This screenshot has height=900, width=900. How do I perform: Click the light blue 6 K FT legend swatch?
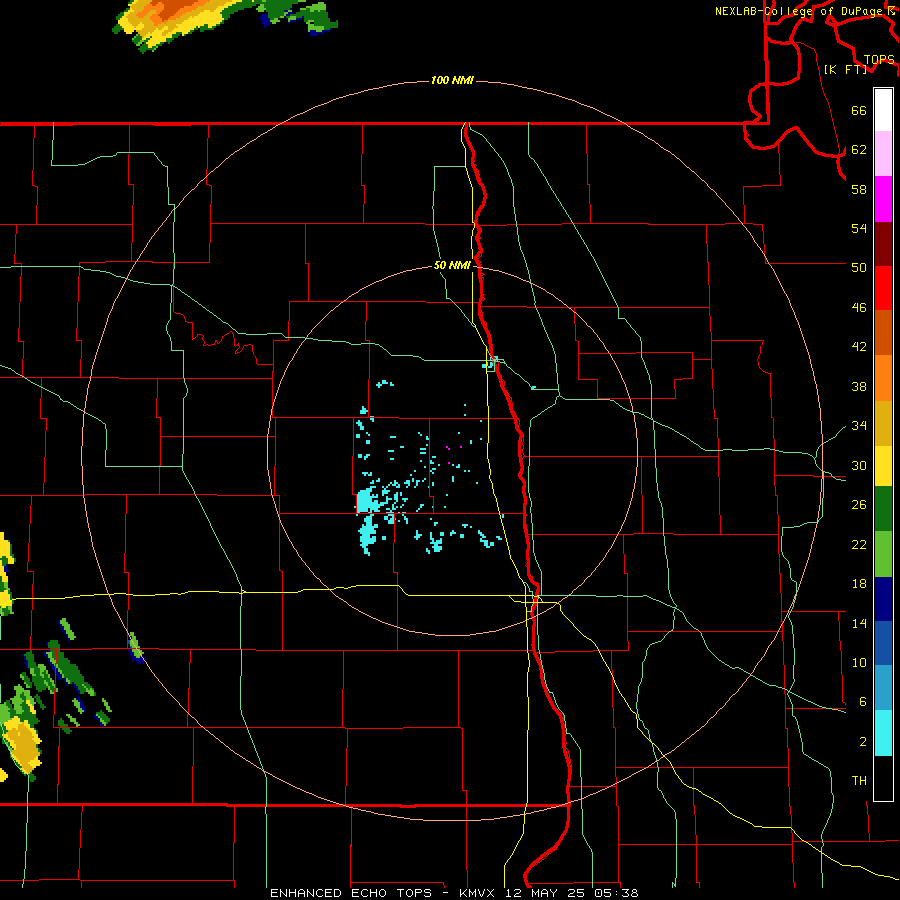coord(883,687)
